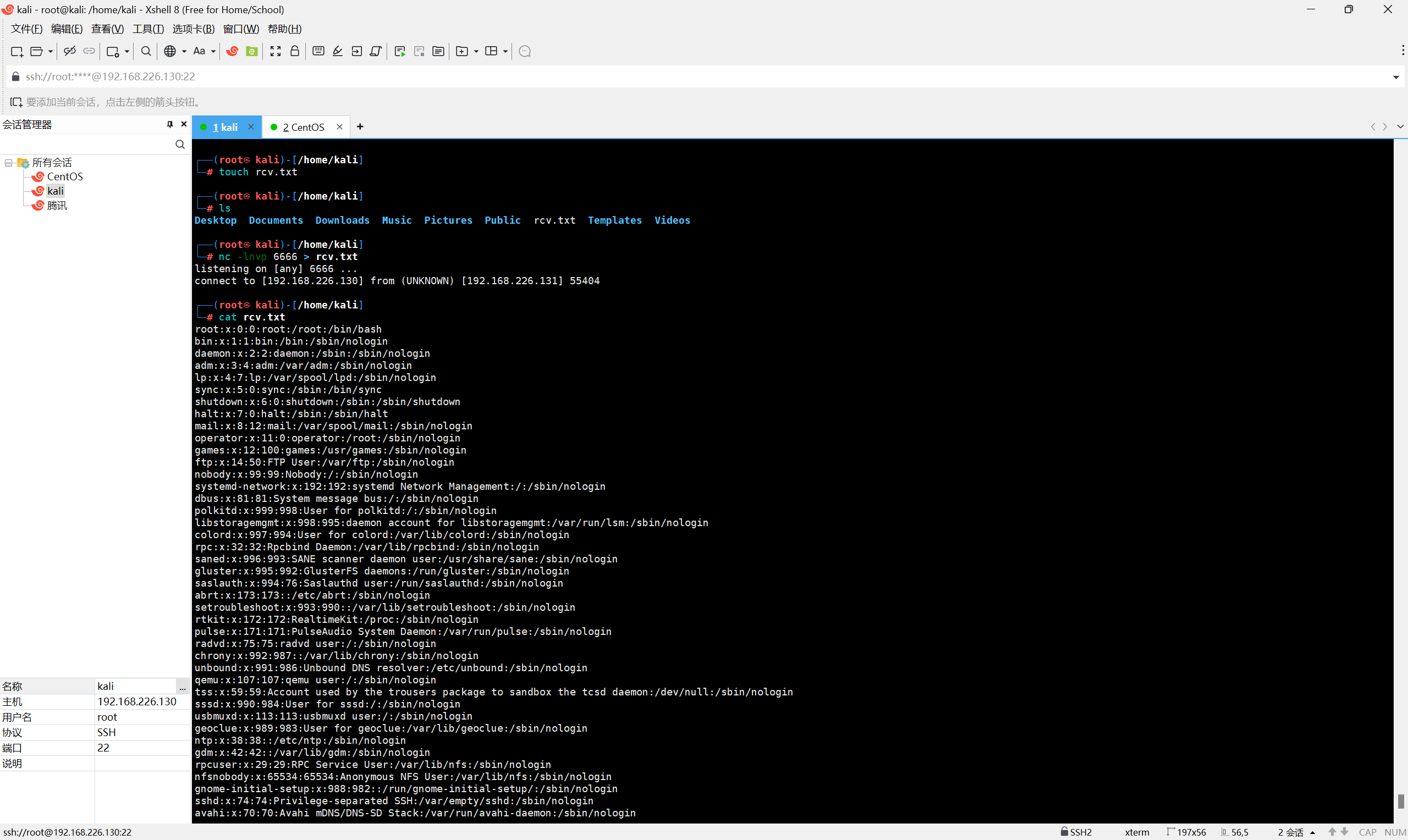The width and height of the screenshot is (1408, 840).
Task: Pin the session manager panel
Action: 170,125
